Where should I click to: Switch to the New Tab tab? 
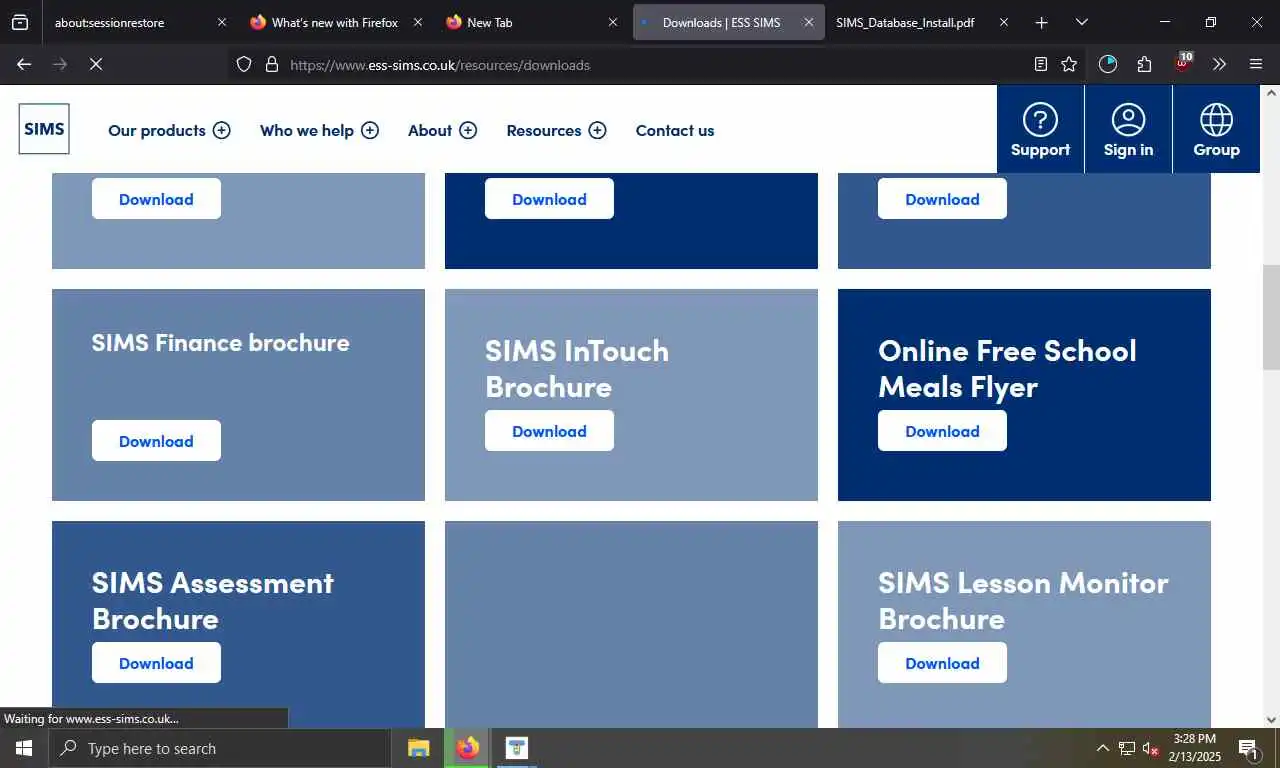(x=530, y=22)
